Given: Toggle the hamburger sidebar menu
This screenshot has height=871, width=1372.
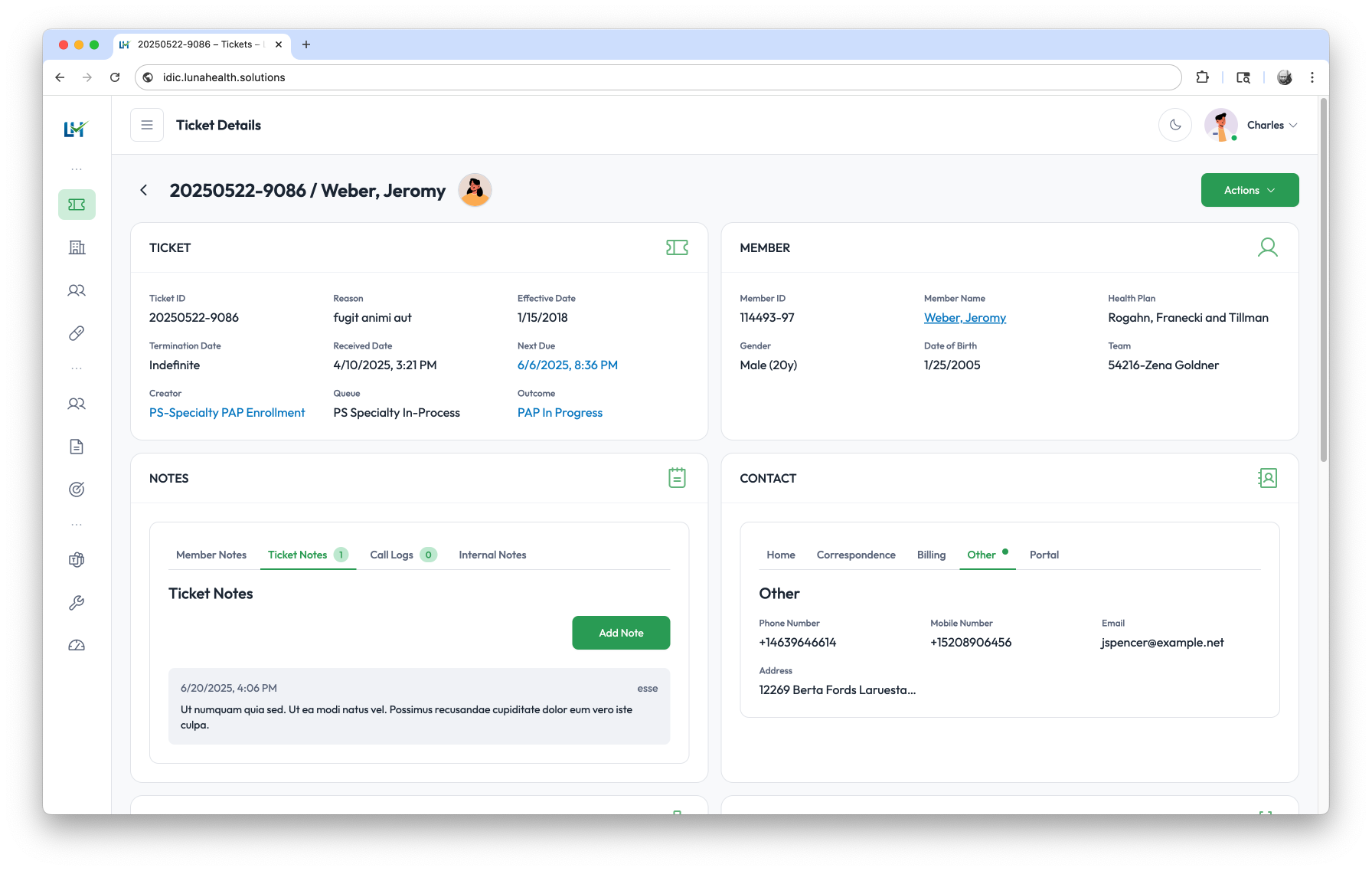Looking at the screenshot, I should pyautogui.click(x=147, y=125).
